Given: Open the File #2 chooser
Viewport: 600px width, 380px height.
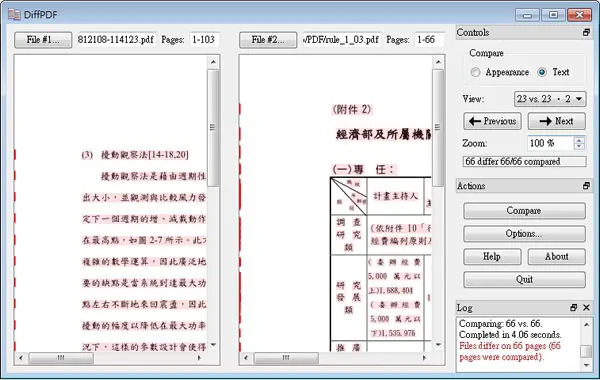Looking at the screenshot, I should (268, 40).
